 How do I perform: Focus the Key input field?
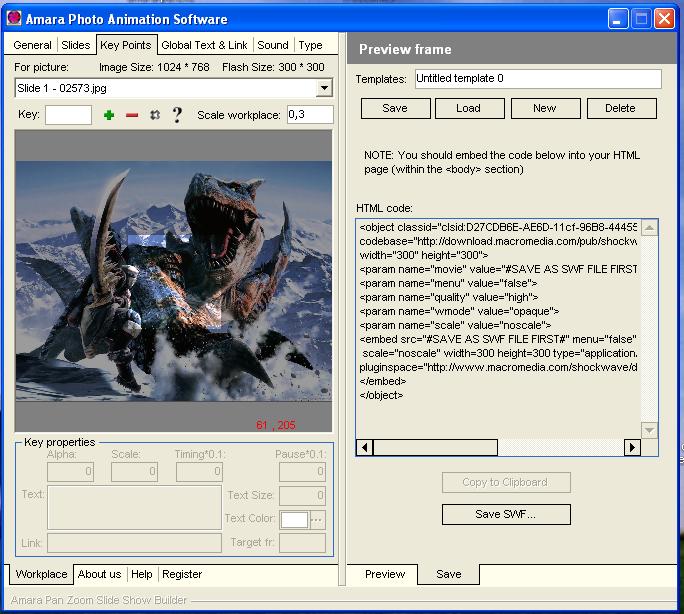[68, 115]
